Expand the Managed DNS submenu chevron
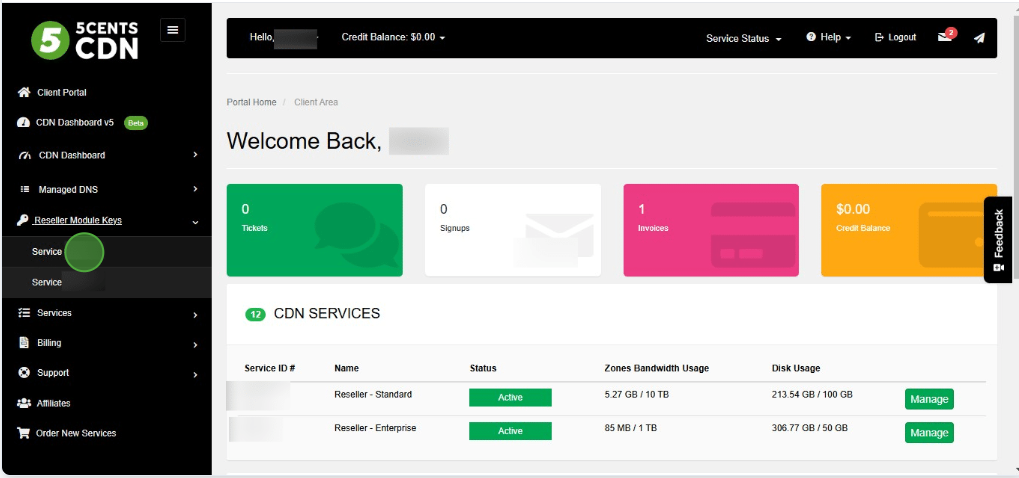 pos(195,189)
